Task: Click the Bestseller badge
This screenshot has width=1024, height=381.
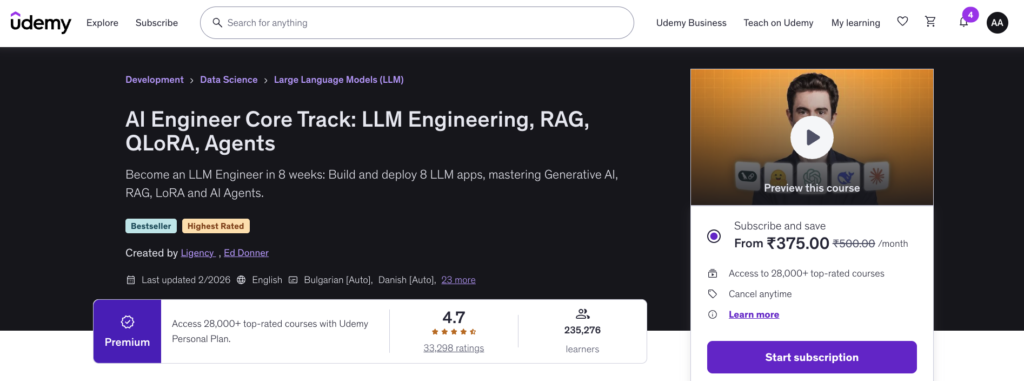Action: coord(151,226)
